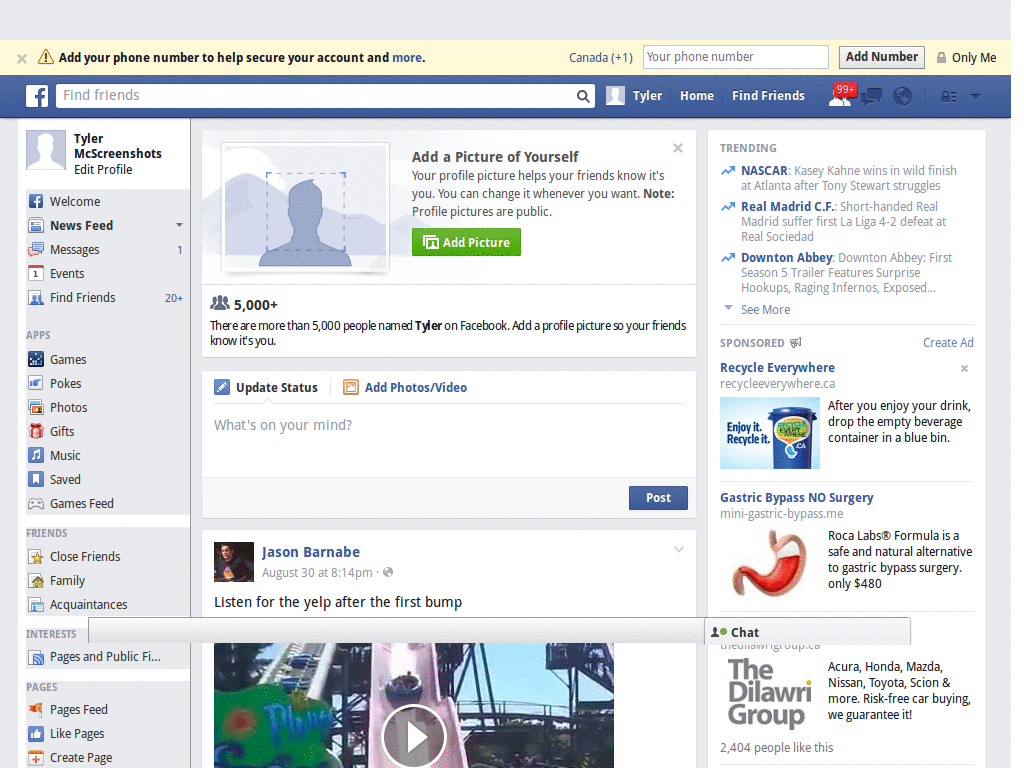Open friend requests icon with 99+ badge
This screenshot has height=768, width=1024.
tap(841, 95)
